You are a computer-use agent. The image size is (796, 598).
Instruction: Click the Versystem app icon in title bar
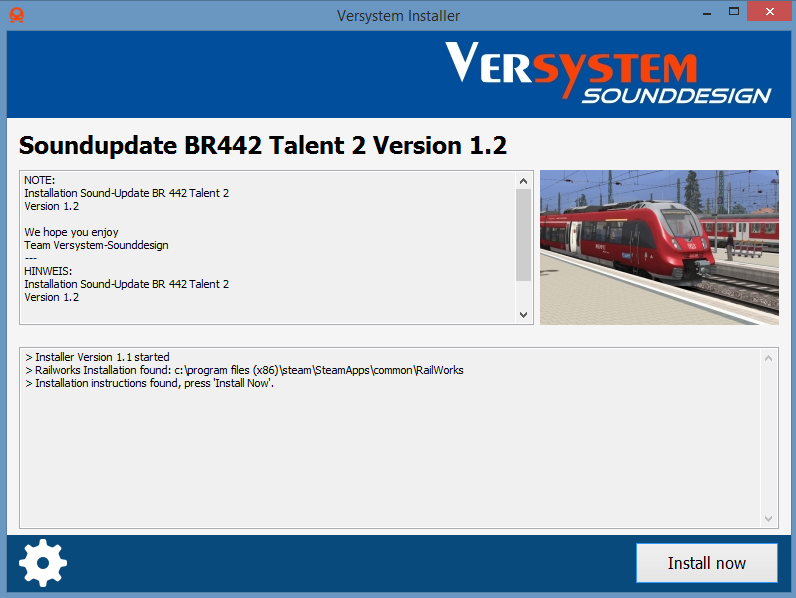pyautogui.click(x=17, y=15)
